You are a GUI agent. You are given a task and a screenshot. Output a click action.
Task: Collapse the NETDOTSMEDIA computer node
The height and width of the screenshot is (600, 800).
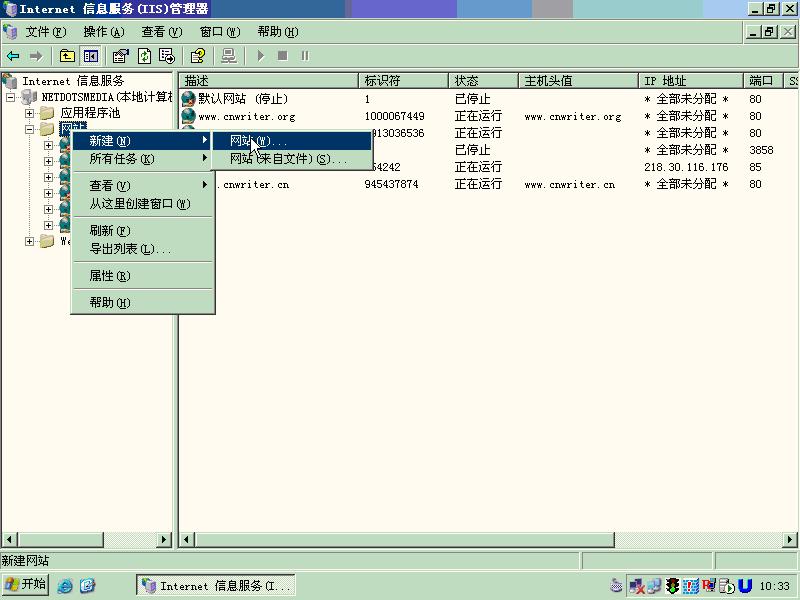click(10, 97)
